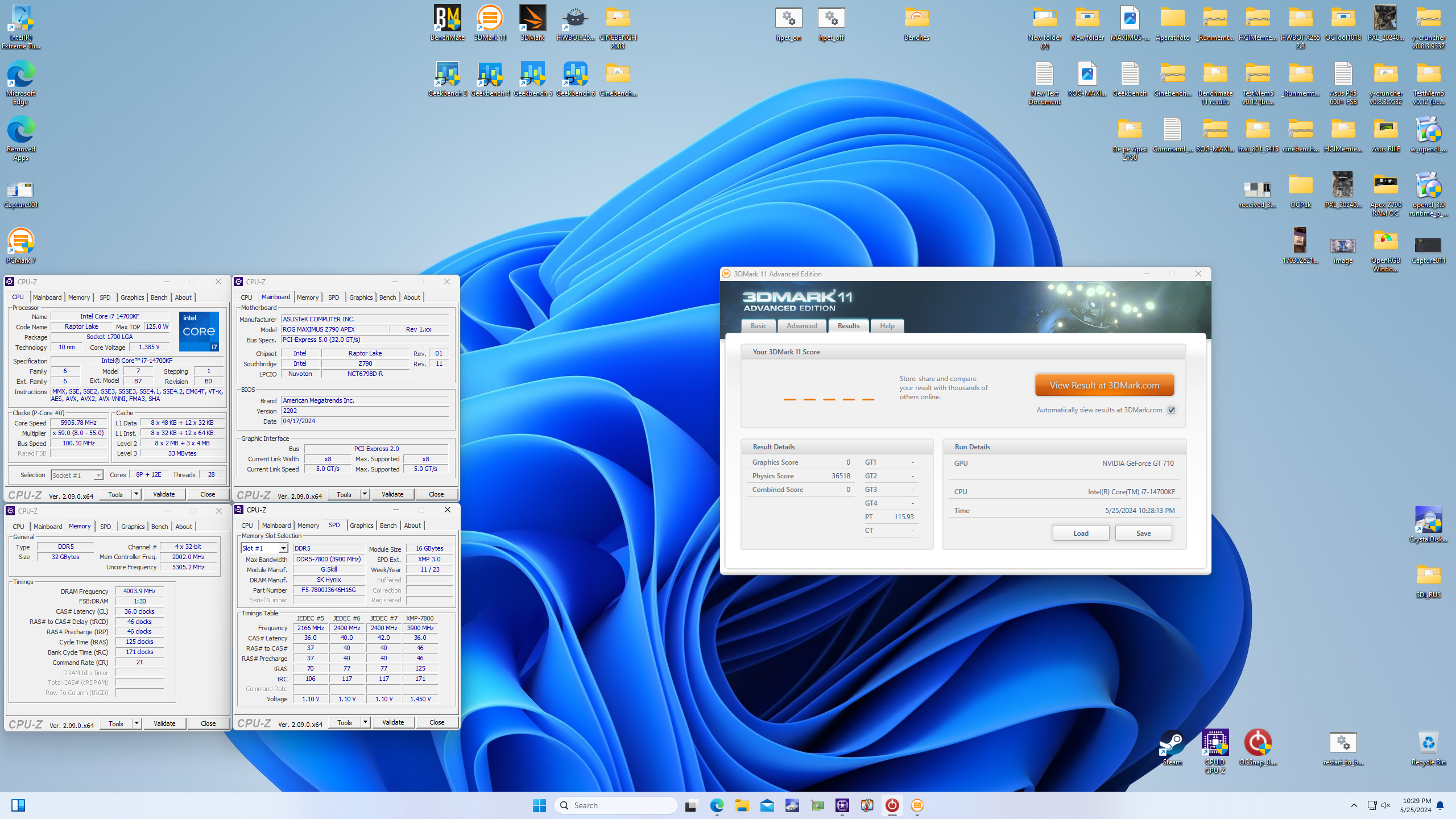The image size is (1456, 819).
Task: Open the 3DMark 11 taskbar icon
Action: (x=917, y=805)
